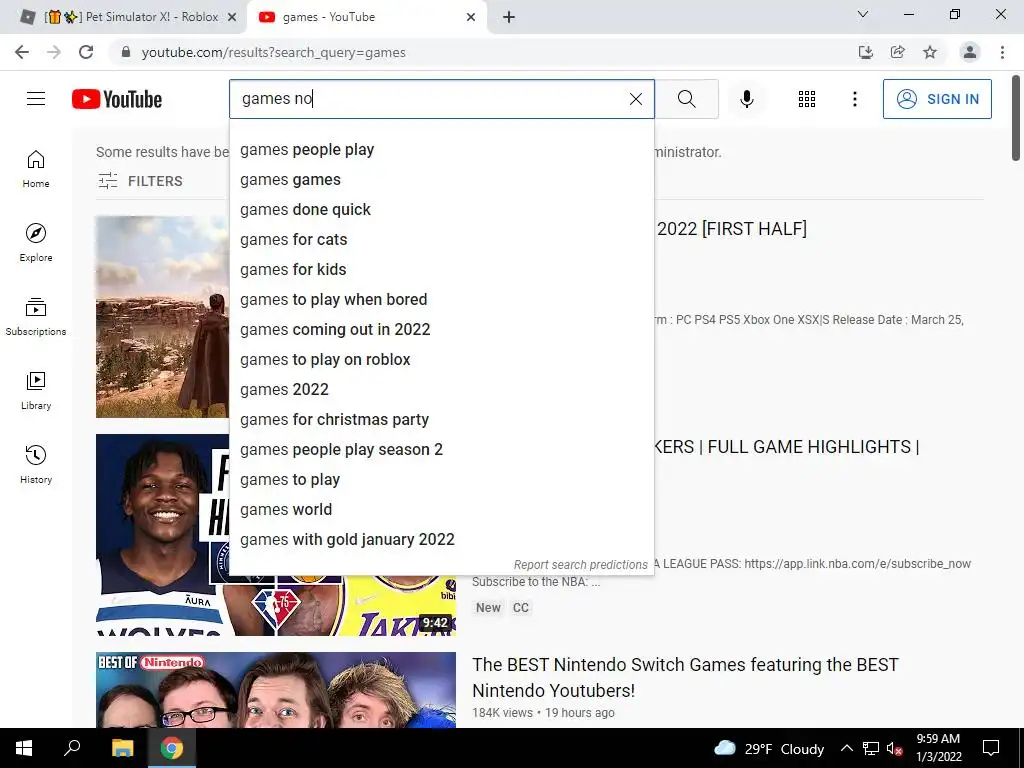
Task: Click Chrome icon in taskbar
Action: 172,748
